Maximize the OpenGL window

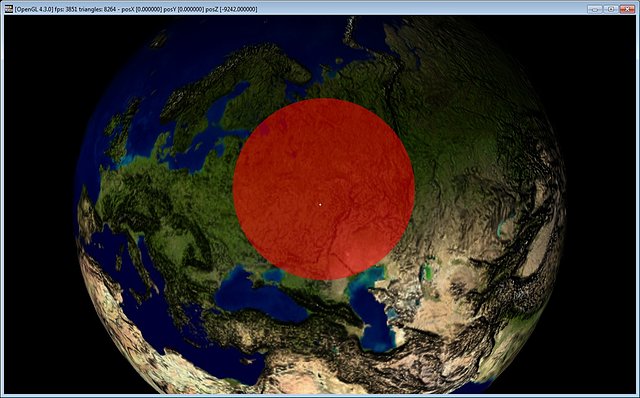click(x=611, y=9)
